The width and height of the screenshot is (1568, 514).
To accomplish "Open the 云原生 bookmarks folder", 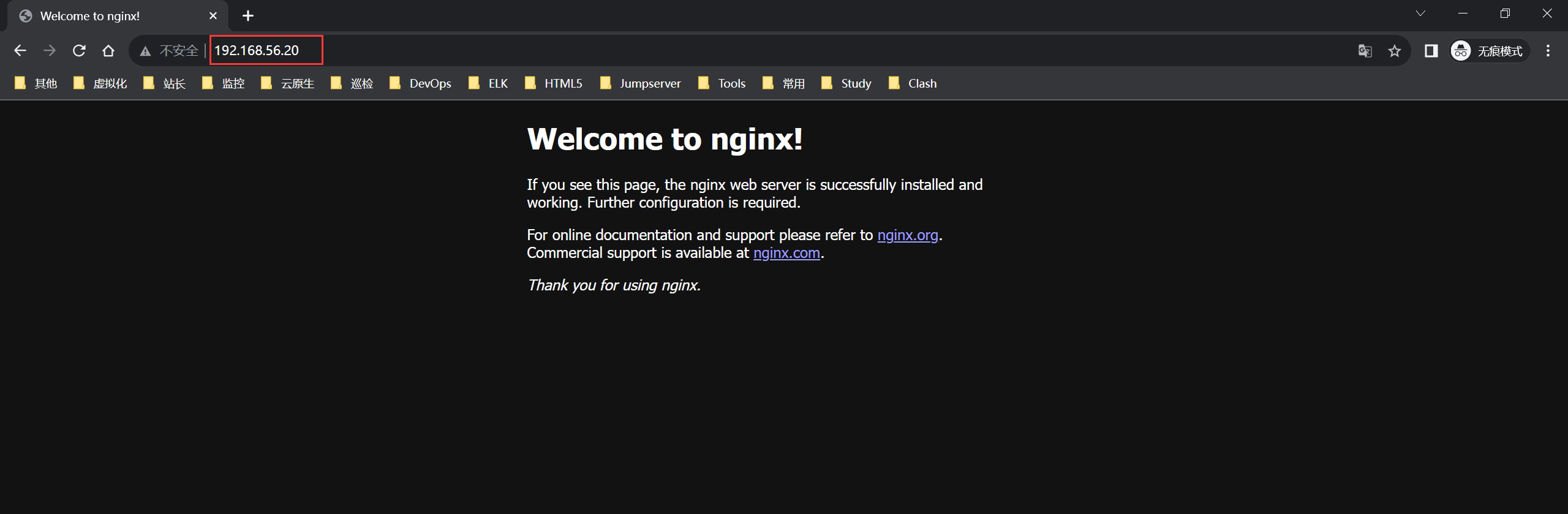I will (x=288, y=83).
